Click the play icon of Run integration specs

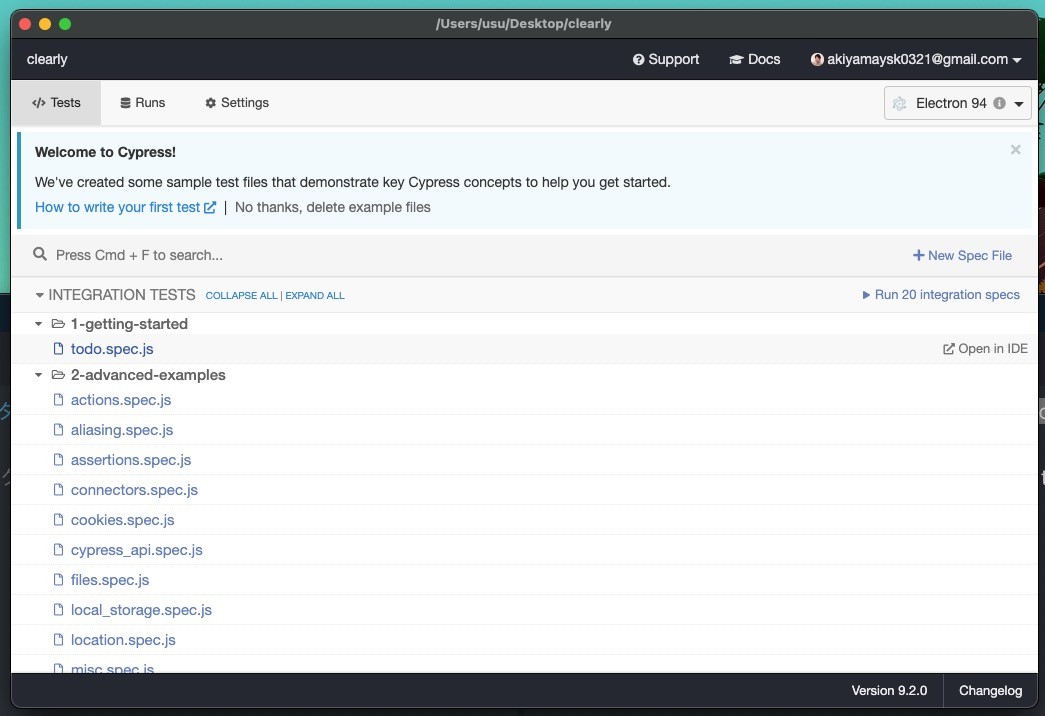click(x=866, y=295)
